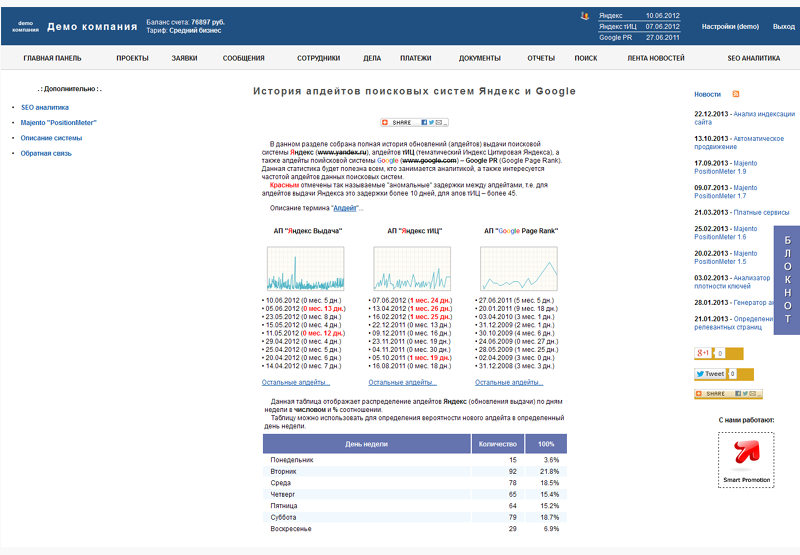This screenshot has width=800, height=555.
Task: Click the Majento "PositionMeter" sidebar link
Action: [59, 122]
